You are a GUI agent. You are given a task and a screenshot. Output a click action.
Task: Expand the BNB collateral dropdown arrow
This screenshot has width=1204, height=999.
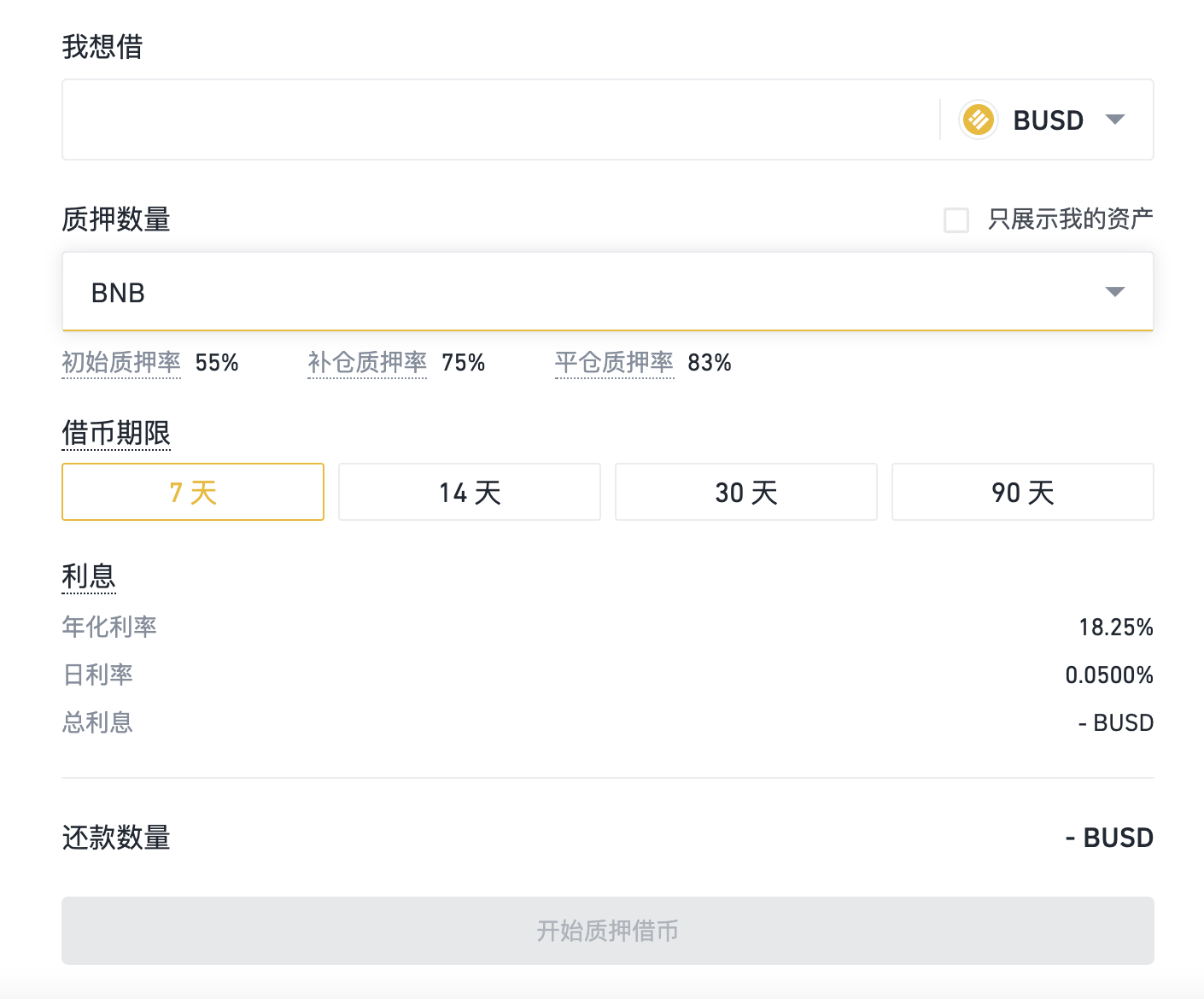point(1115,292)
